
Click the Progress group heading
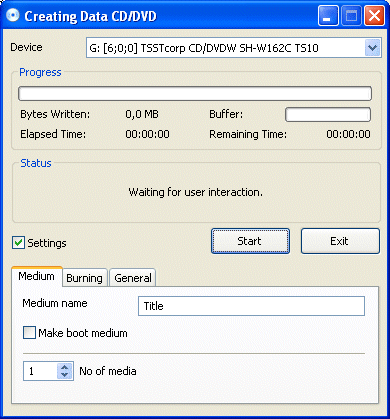click(x=40, y=72)
